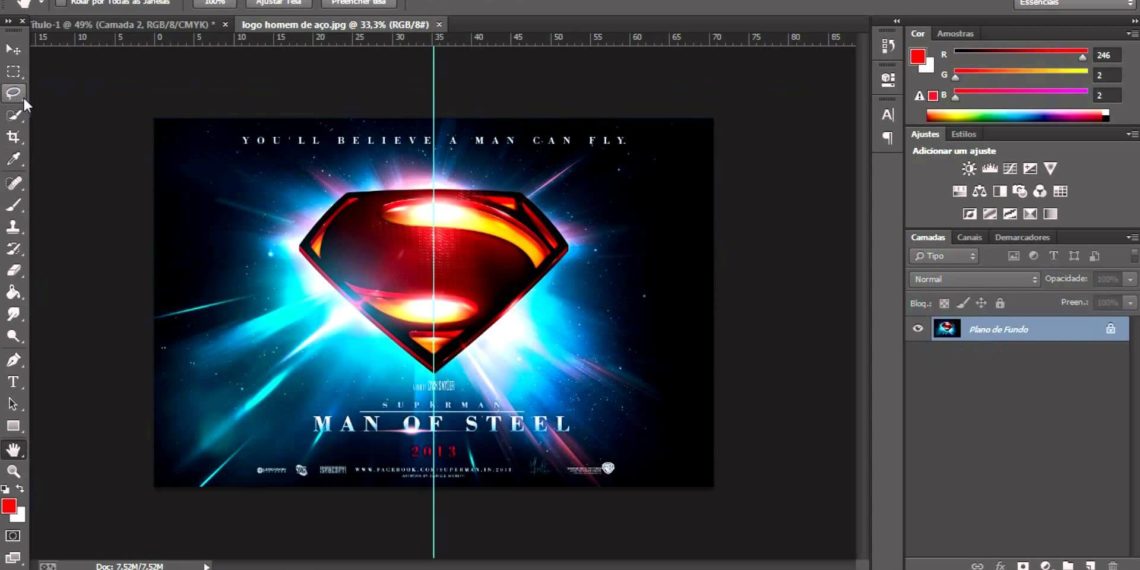This screenshot has height=570, width=1140.
Task: Open the History panel icon
Action: [x=888, y=46]
